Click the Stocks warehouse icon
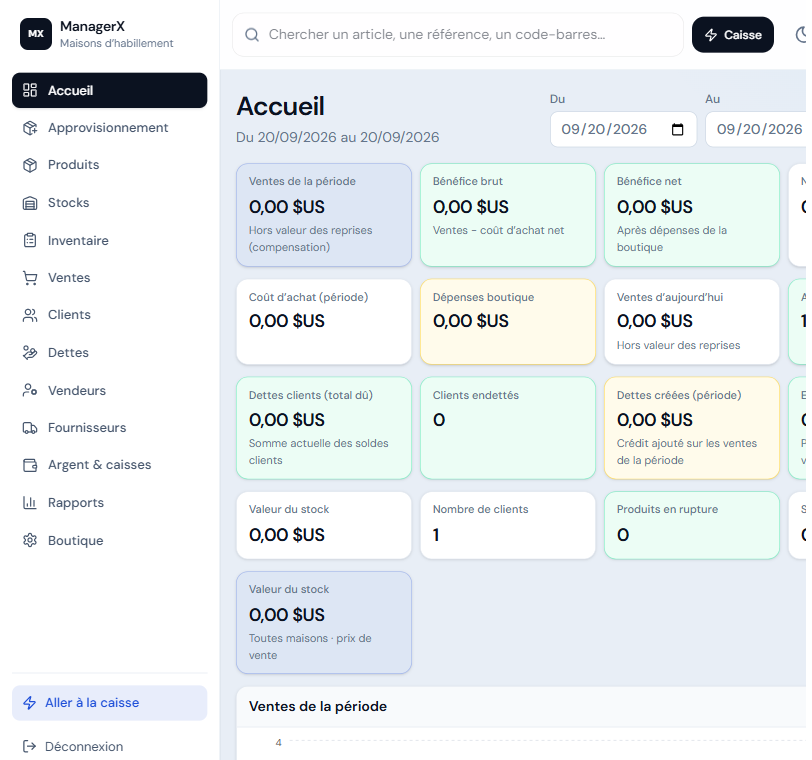Image resolution: width=812 pixels, height=760 pixels. pyautogui.click(x=30, y=203)
